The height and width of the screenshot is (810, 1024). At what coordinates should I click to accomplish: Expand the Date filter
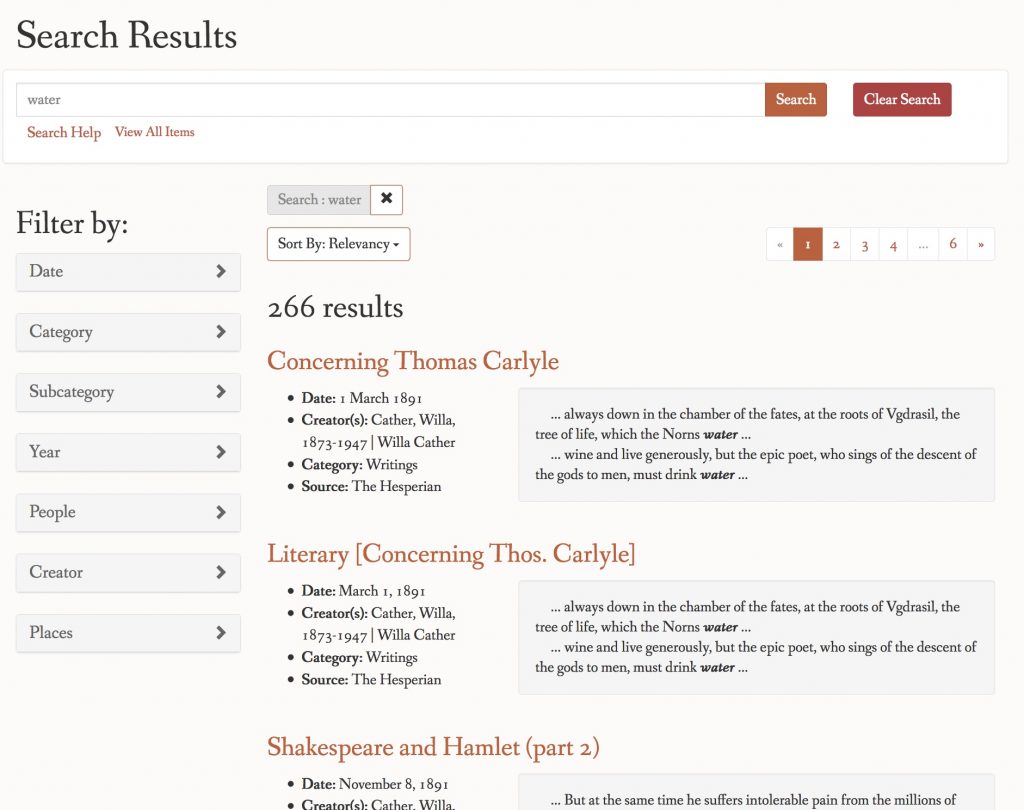(x=128, y=272)
